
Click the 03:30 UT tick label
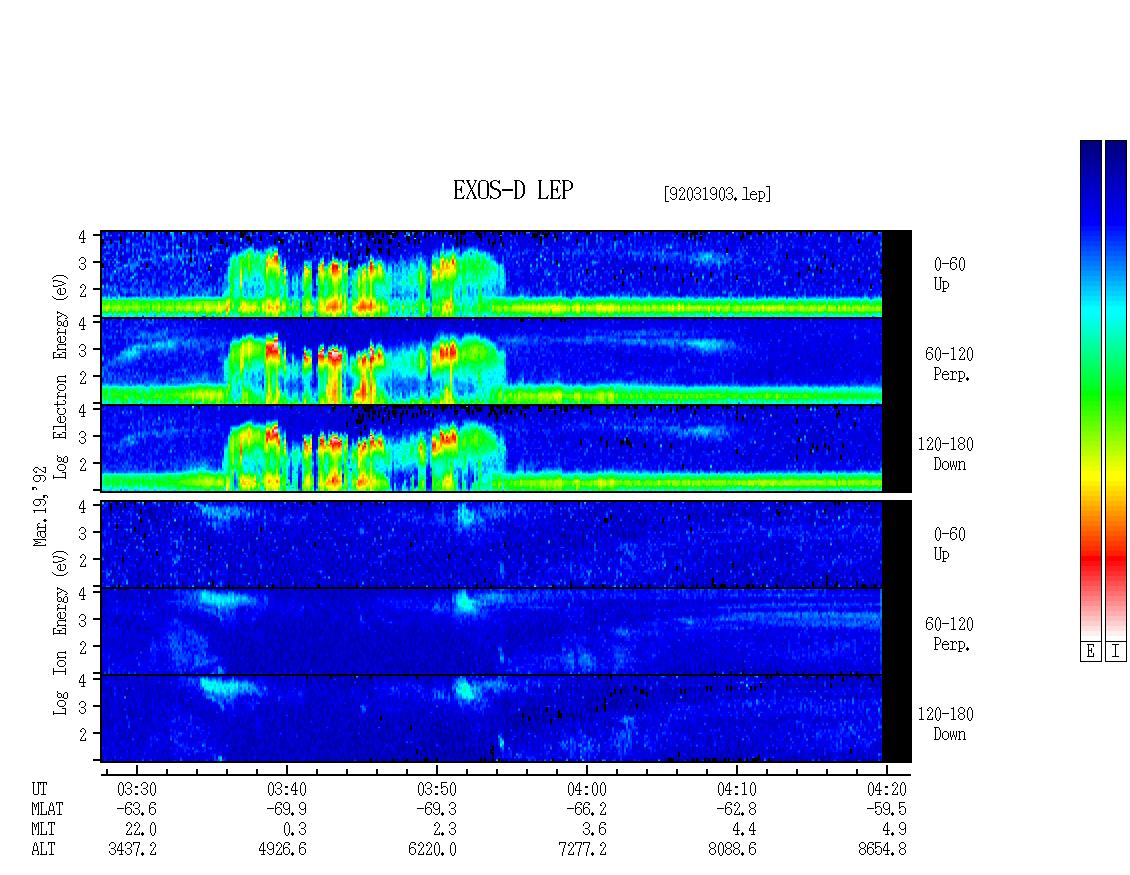[x=136, y=789]
